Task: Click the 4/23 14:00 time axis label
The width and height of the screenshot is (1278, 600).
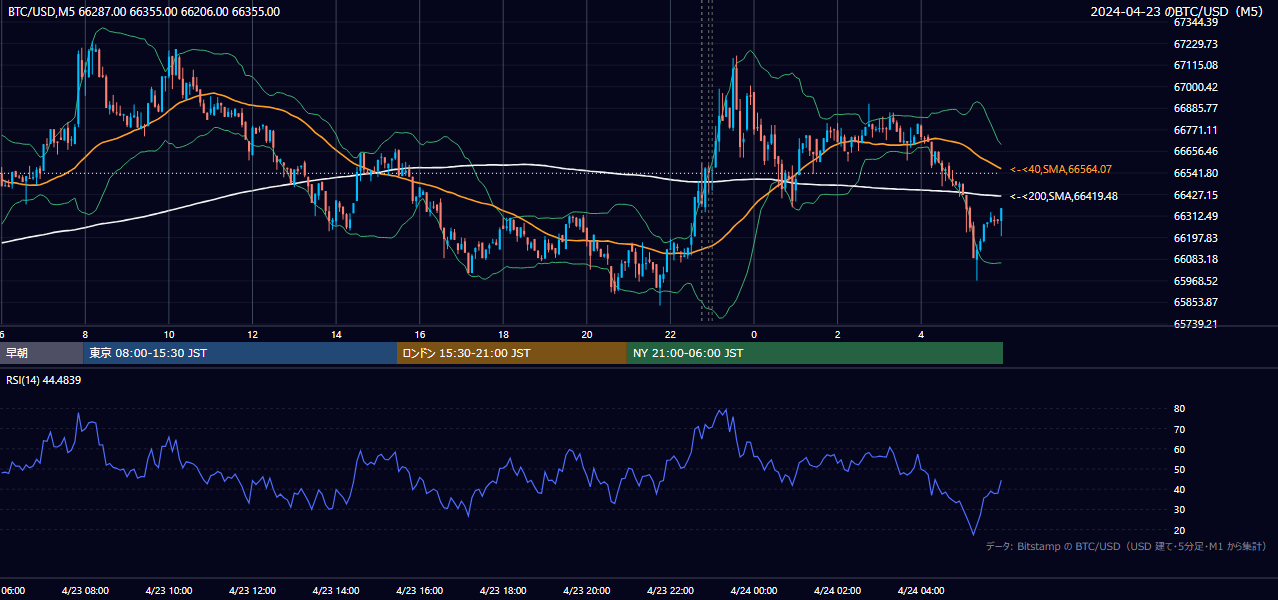Action: coord(336,591)
